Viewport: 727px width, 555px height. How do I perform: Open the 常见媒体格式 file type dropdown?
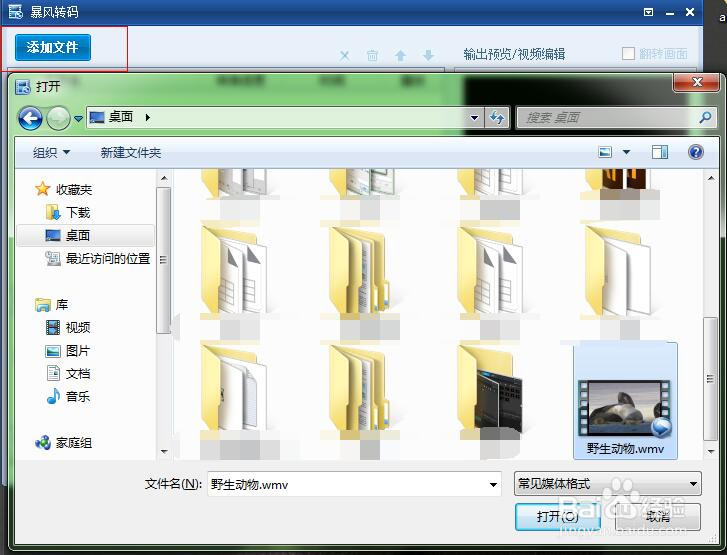[607, 484]
